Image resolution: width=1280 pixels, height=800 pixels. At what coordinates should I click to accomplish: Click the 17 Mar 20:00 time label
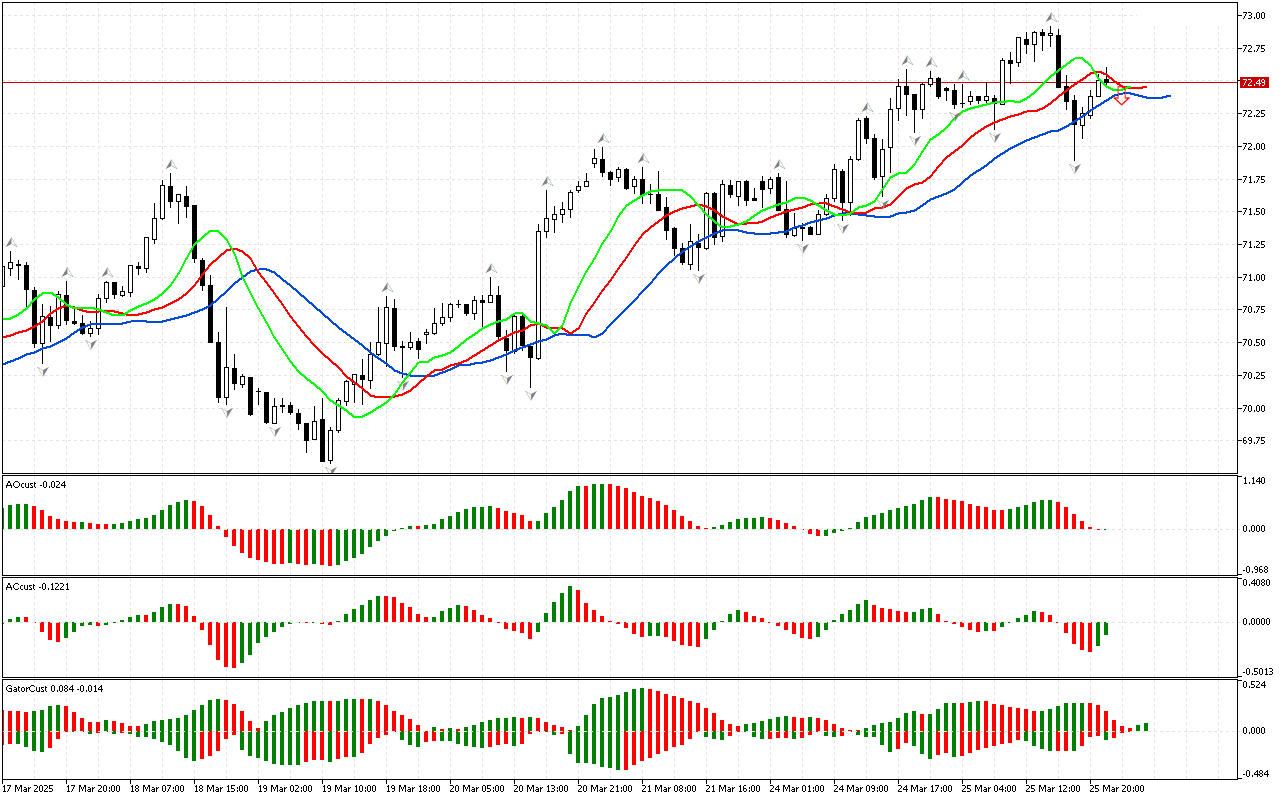(x=93, y=788)
